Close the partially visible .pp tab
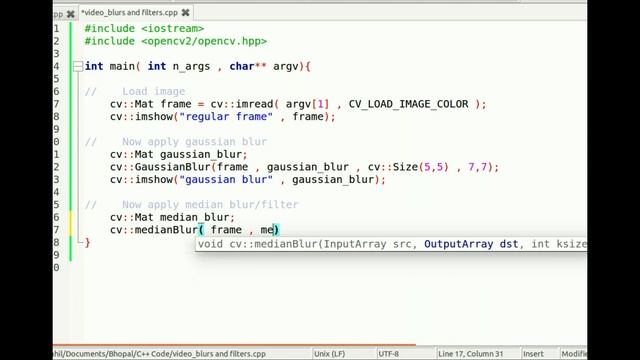This screenshot has width=640, height=360. click(x=71, y=14)
